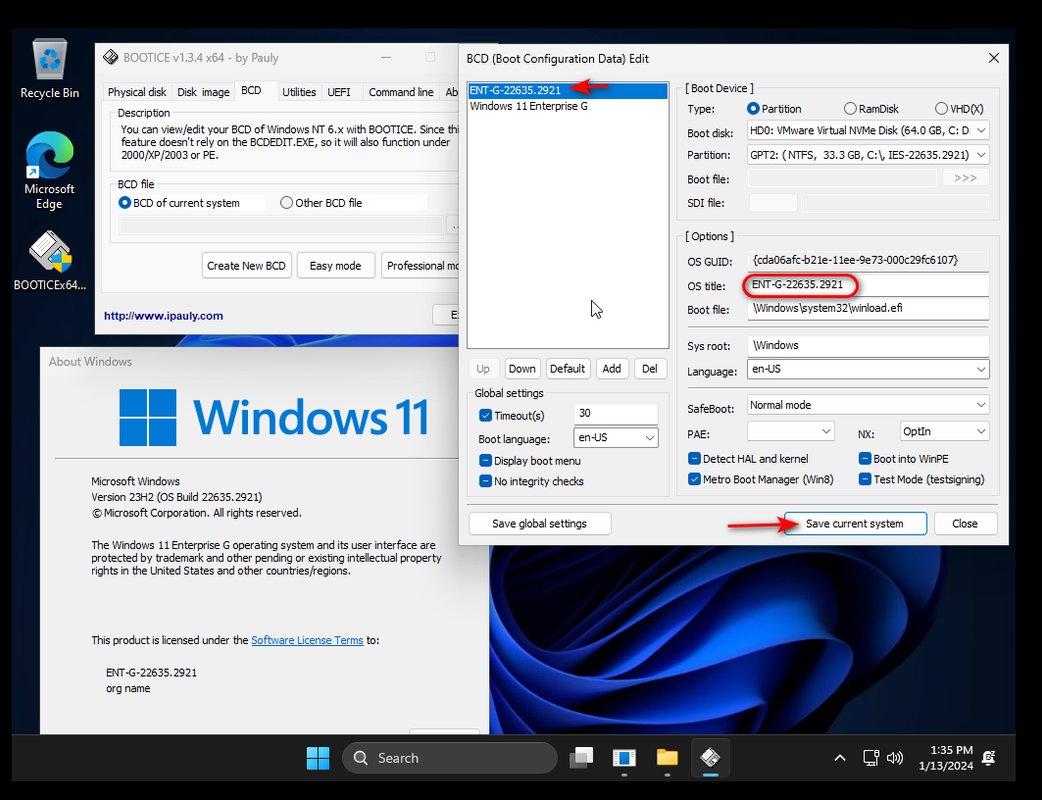Image resolution: width=1042 pixels, height=800 pixels.
Task: Click the Default button
Action: [568, 369]
